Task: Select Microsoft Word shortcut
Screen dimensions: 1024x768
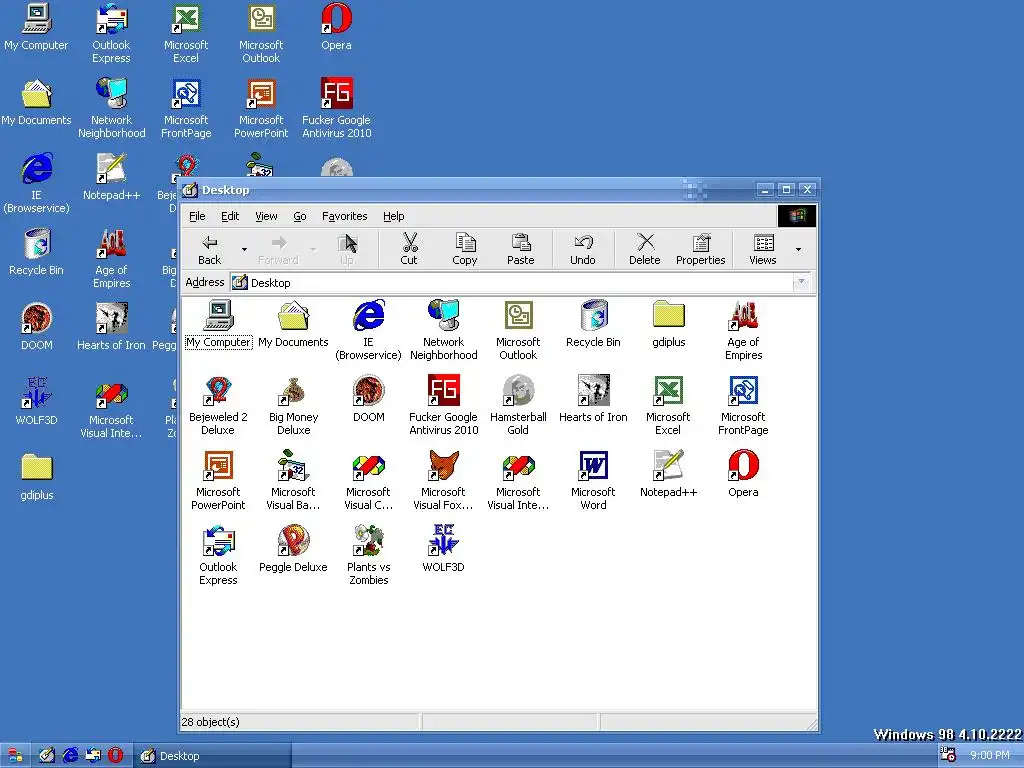Action: coord(593,480)
